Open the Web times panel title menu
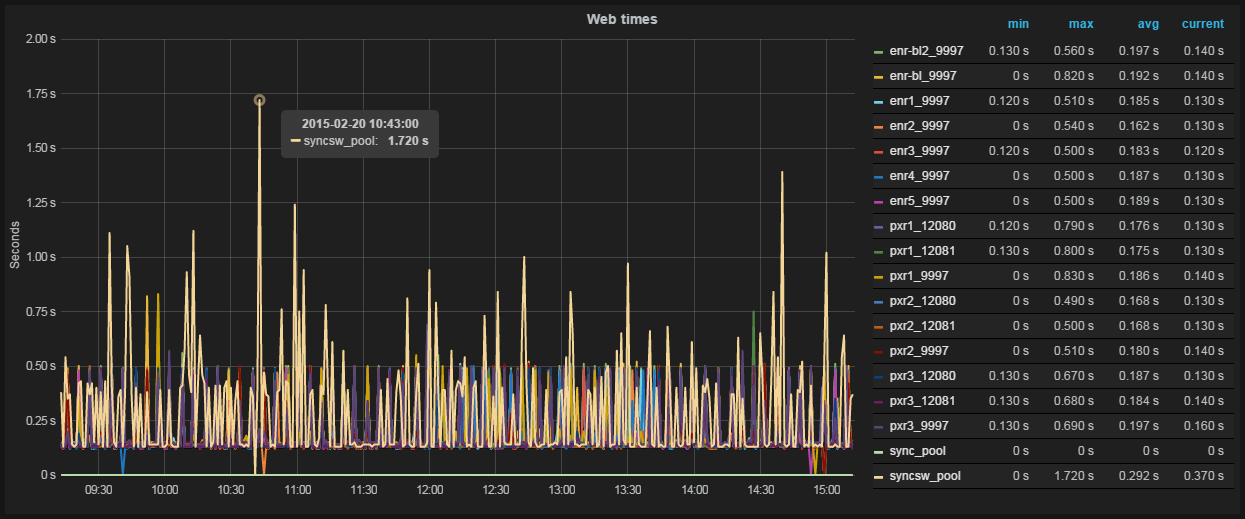 621,19
